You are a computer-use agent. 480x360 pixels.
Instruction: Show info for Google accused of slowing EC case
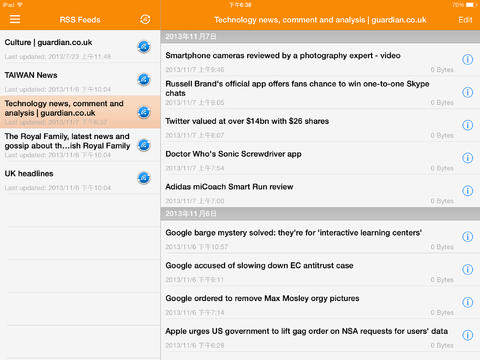(468, 269)
